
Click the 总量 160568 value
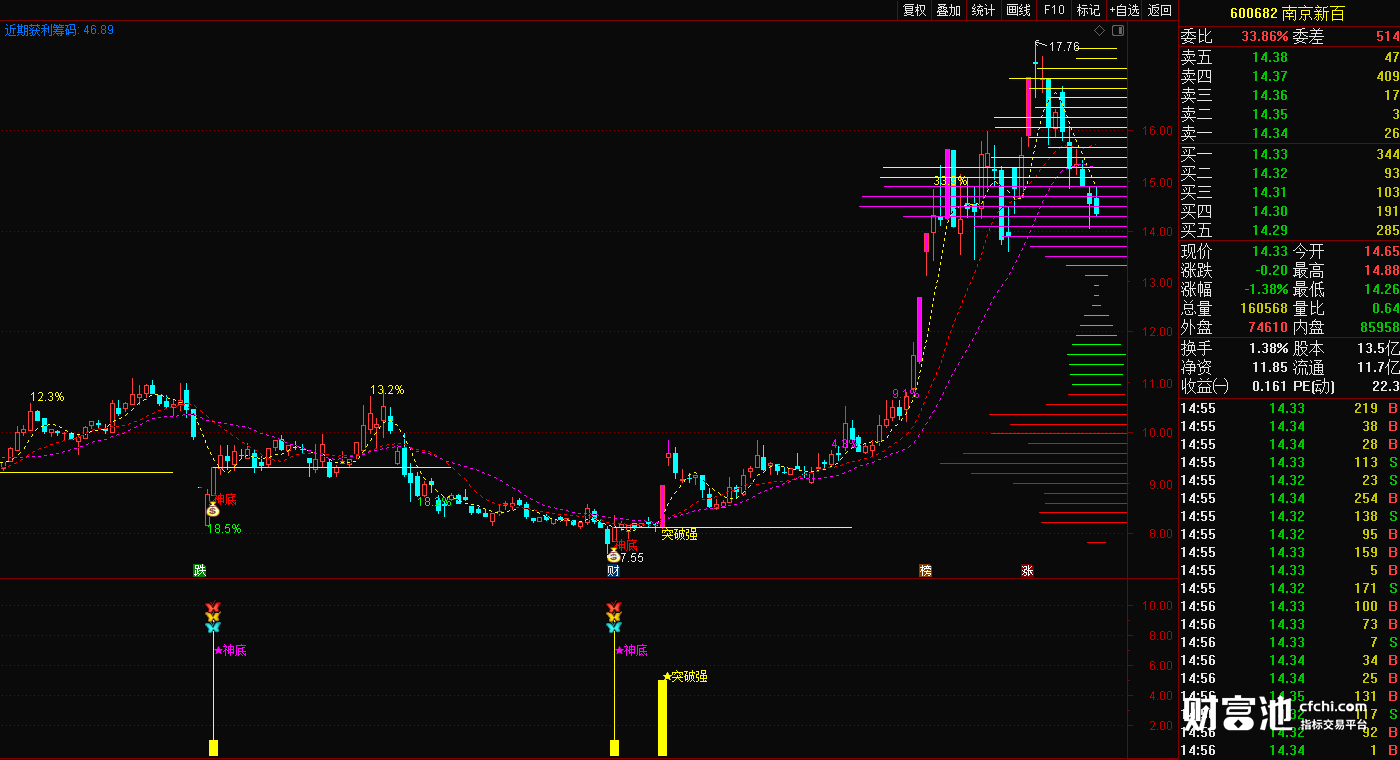coord(1262,309)
